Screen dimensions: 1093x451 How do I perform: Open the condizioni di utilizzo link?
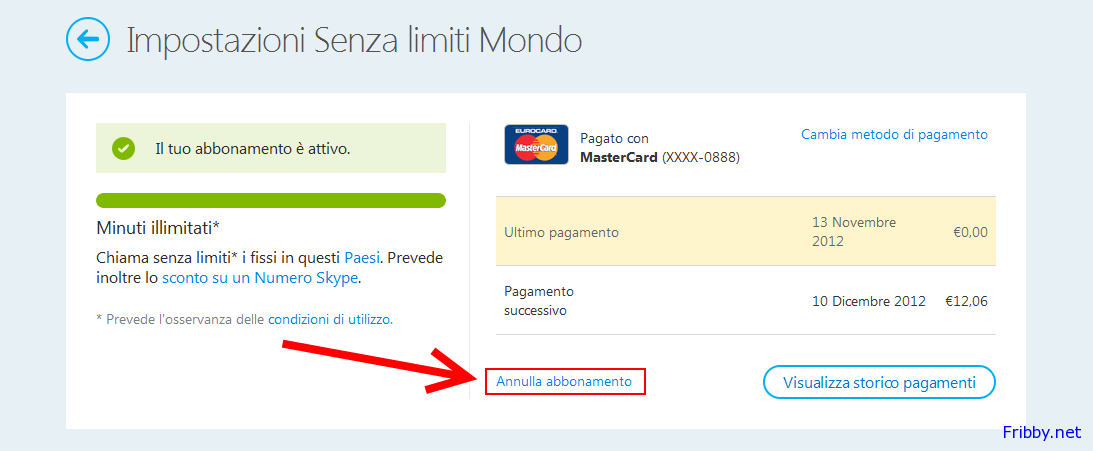coord(330,320)
